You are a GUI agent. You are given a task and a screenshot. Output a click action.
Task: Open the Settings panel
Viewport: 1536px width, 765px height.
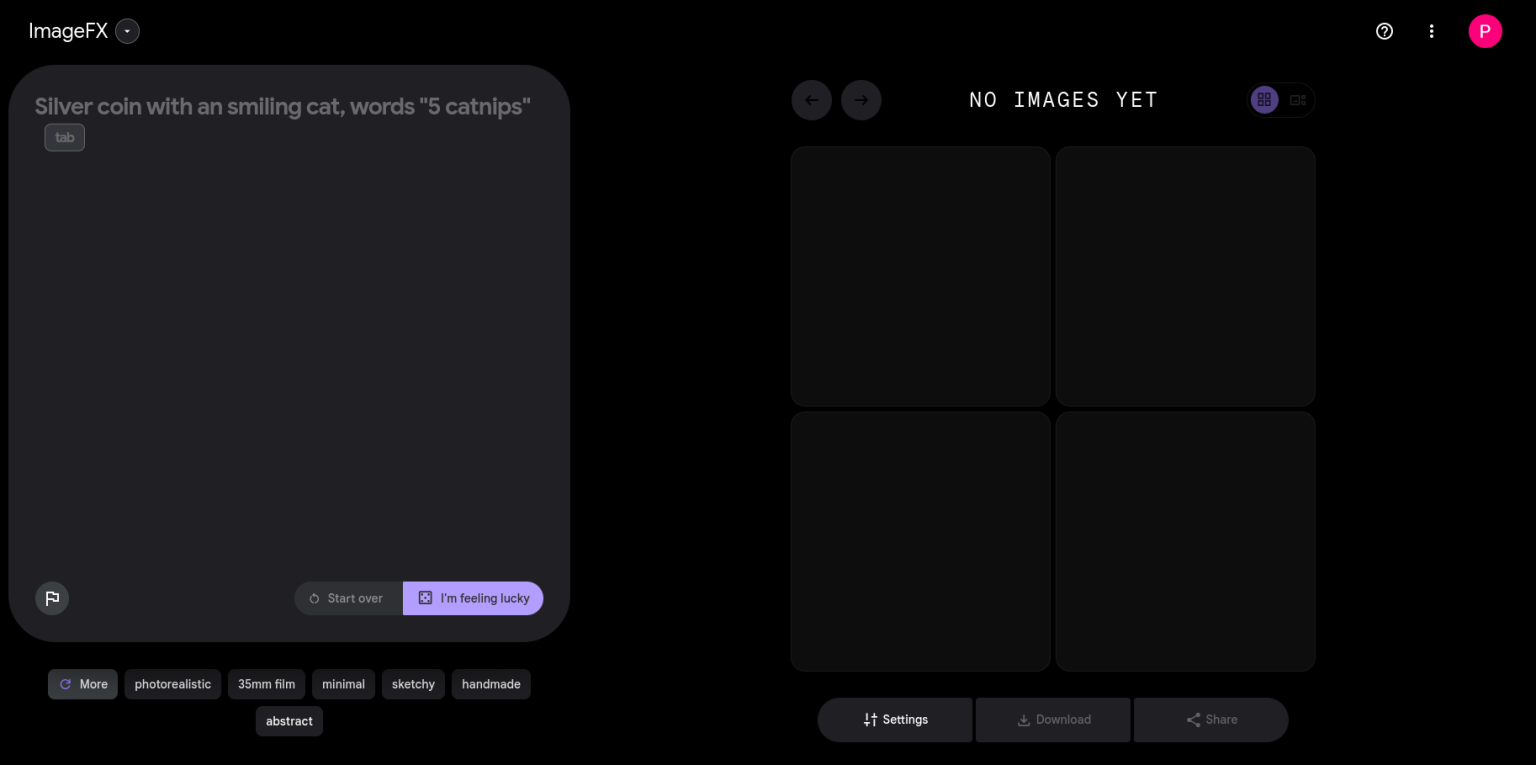point(895,720)
